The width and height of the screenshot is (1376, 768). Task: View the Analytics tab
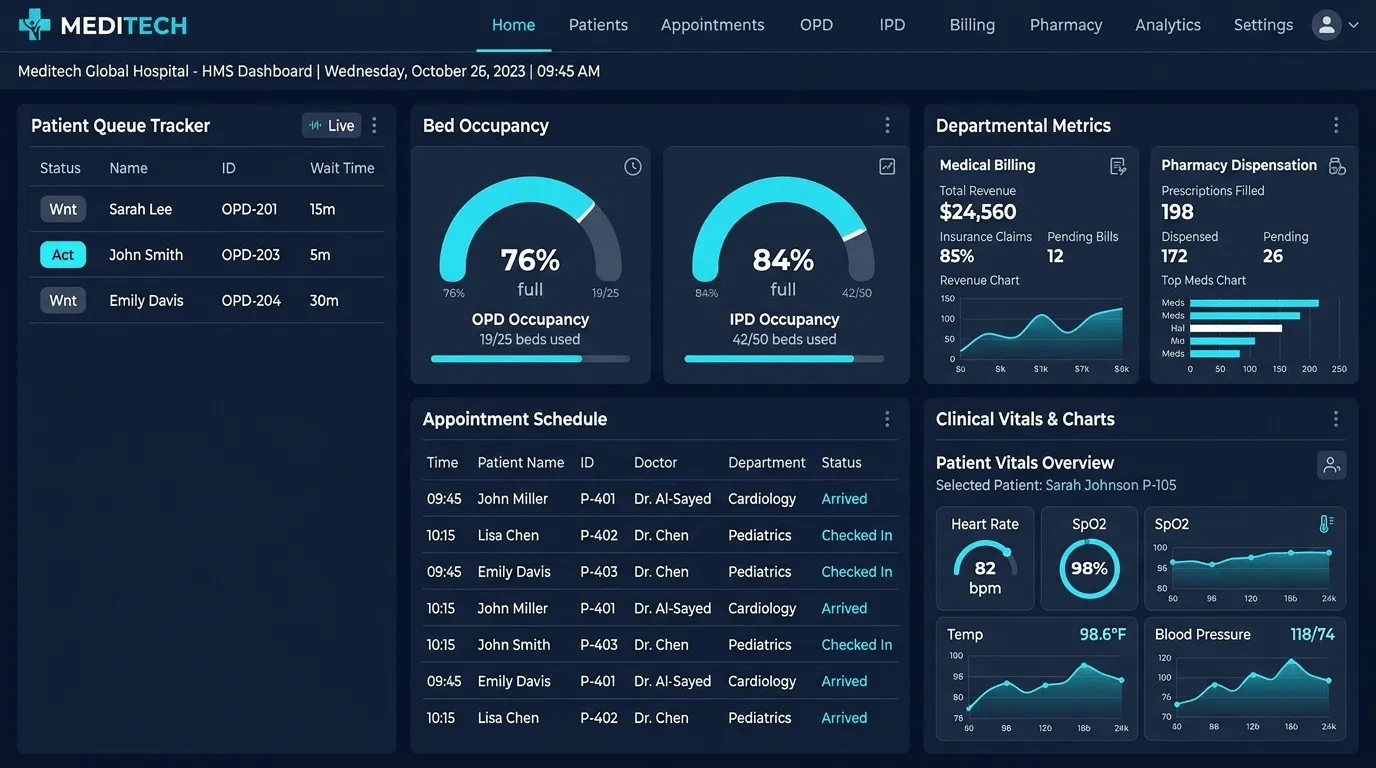click(1168, 25)
